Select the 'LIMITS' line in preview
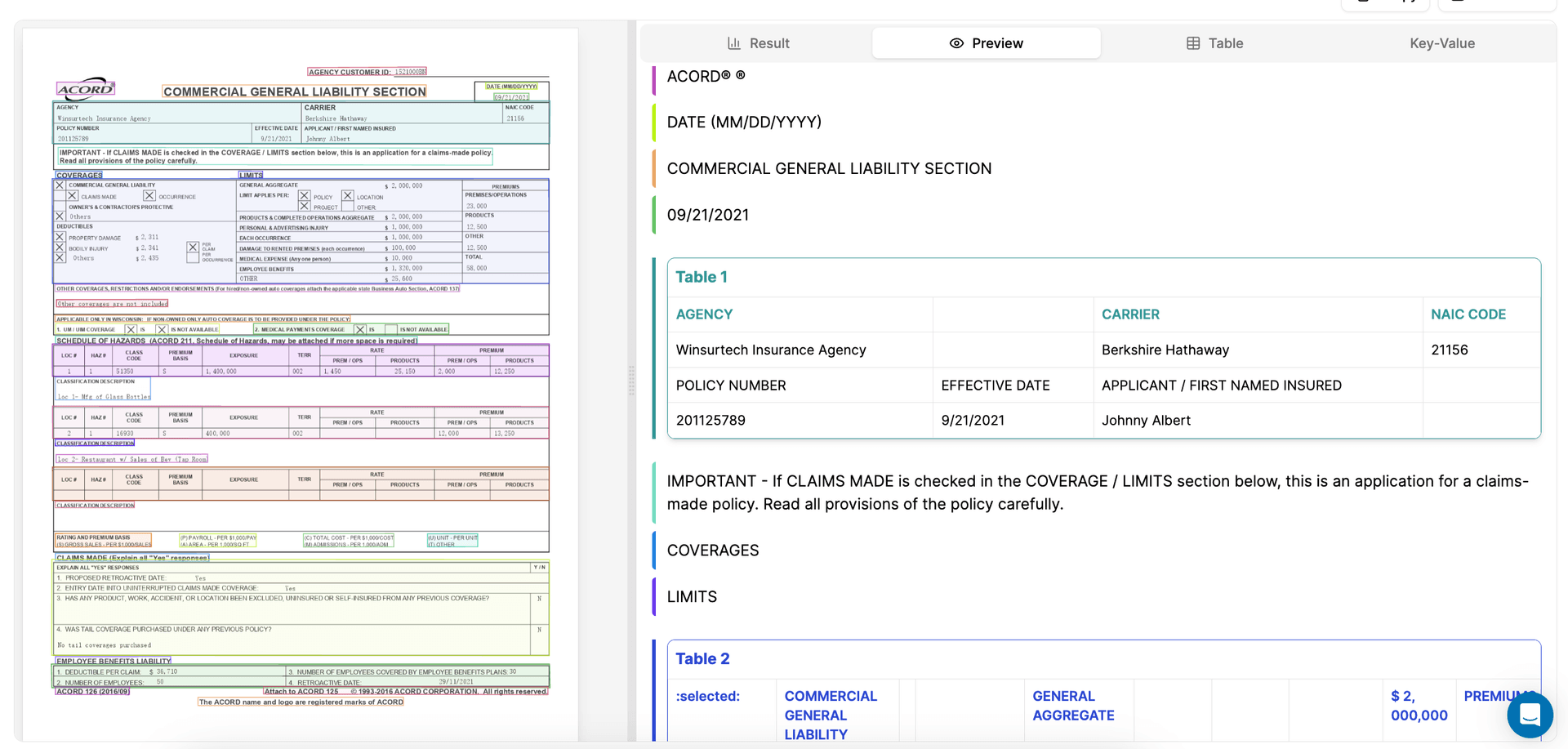1568x749 pixels. click(x=692, y=597)
